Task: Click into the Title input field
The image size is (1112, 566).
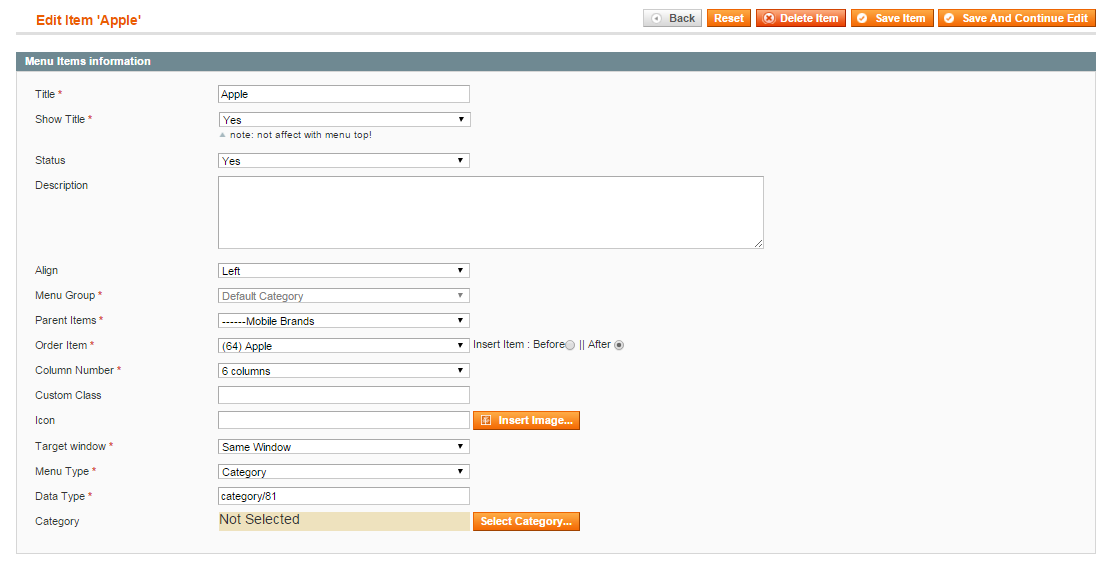Action: (344, 94)
